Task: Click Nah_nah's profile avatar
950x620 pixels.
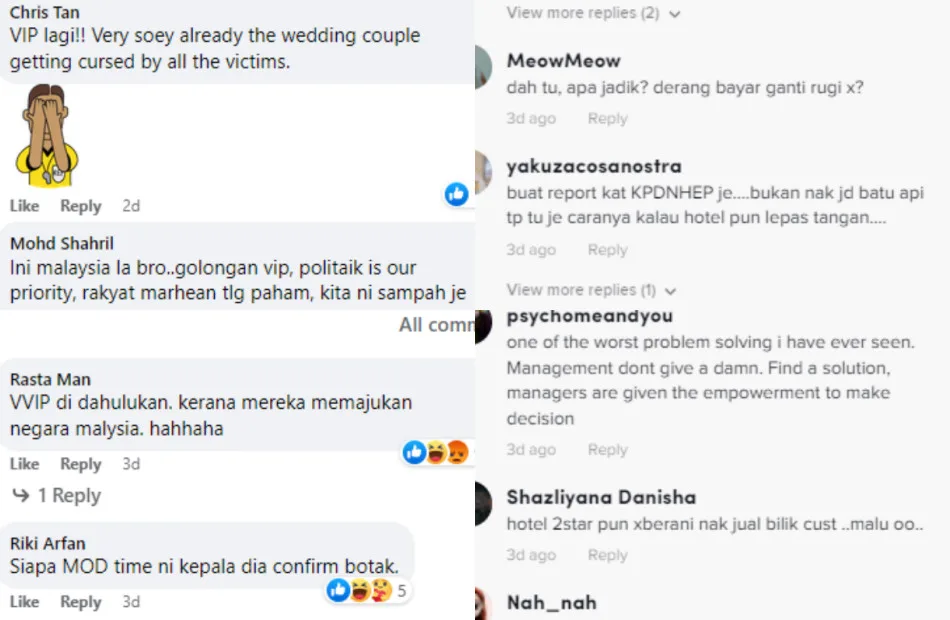Action: [482, 604]
